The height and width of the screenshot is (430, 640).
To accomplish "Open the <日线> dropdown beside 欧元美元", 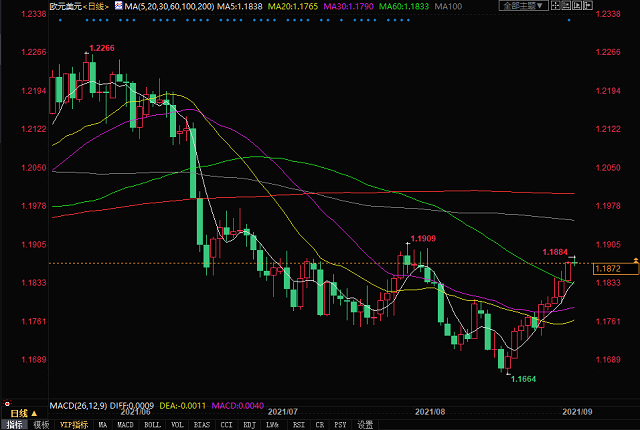I will pyautogui.click(x=94, y=6).
